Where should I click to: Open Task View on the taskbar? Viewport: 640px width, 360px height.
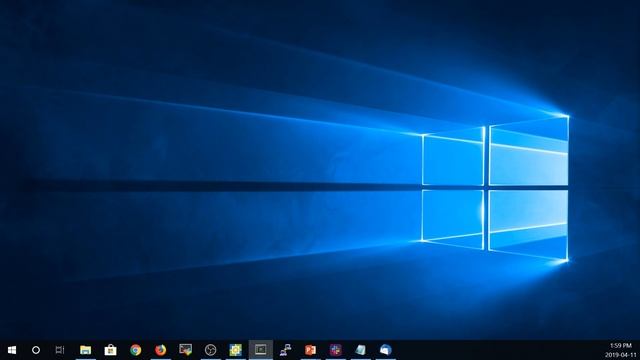click(60, 350)
